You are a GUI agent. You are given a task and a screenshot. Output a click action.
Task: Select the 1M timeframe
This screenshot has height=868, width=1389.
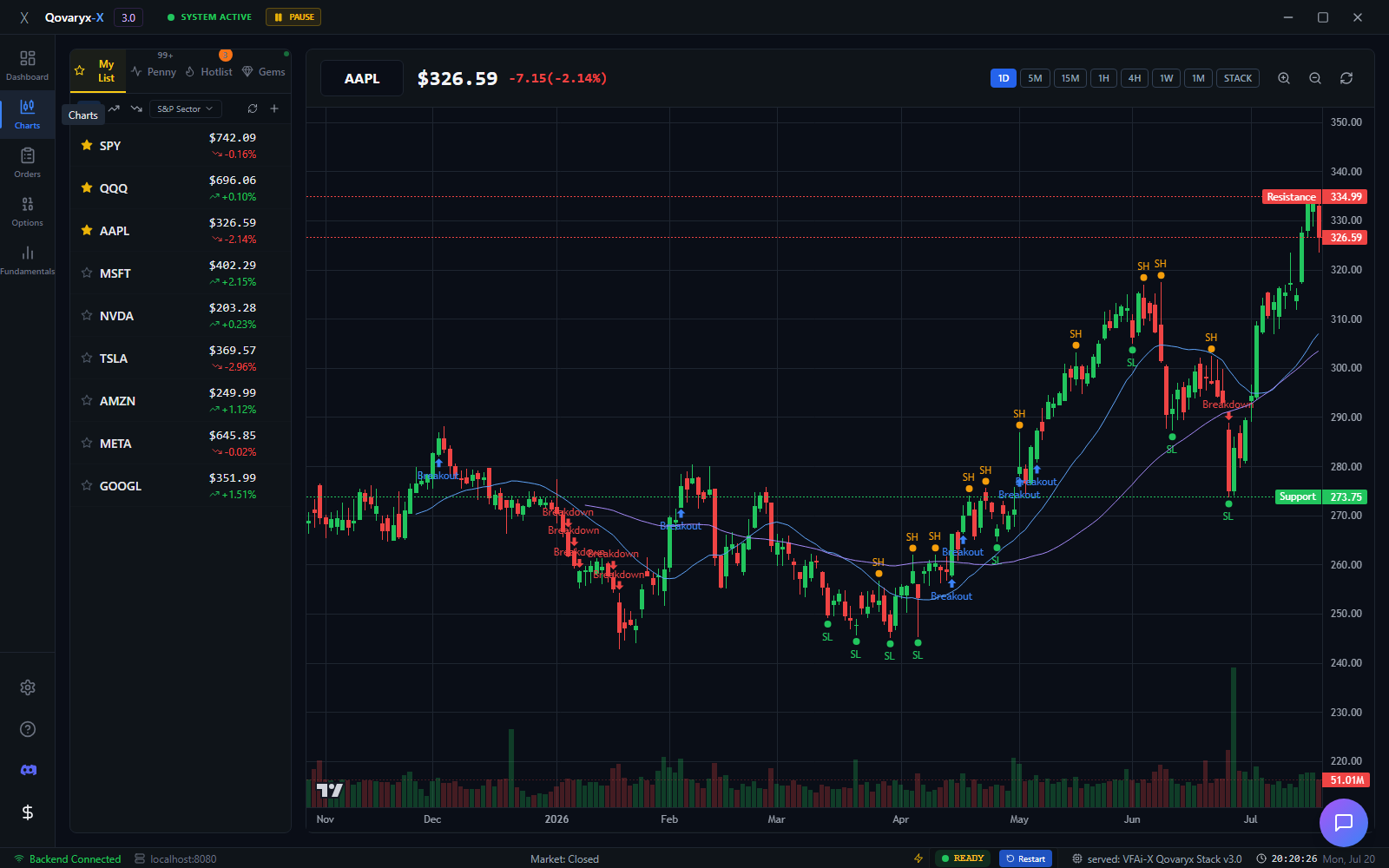coord(1198,78)
